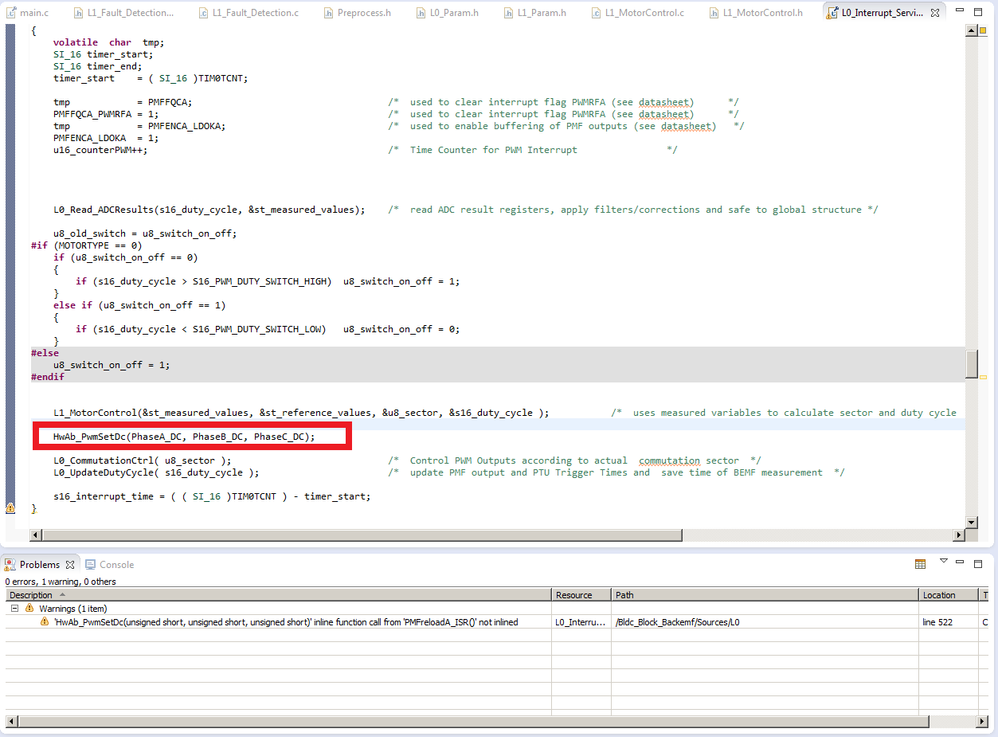Screen dimensions: 998x737
Task: Click the L0_Interru... resource cell
Action: click(580, 622)
